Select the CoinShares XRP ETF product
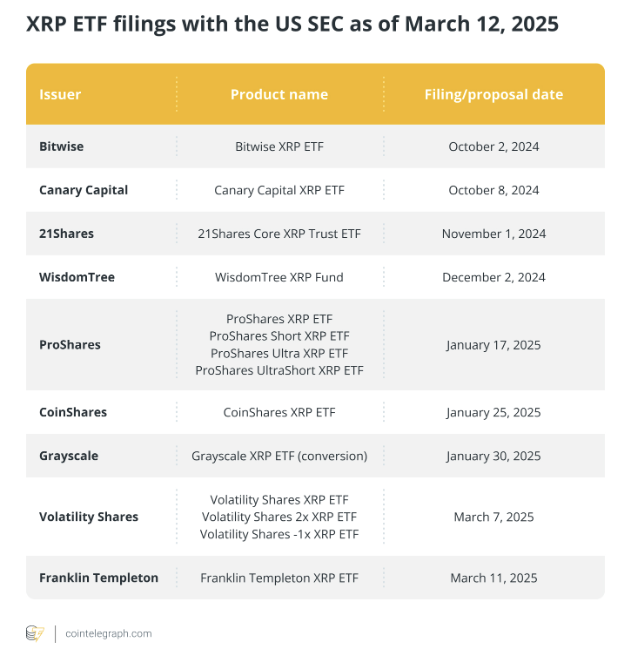Image resolution: width=630 pixels, height=665 pixels. click(279, 412)
